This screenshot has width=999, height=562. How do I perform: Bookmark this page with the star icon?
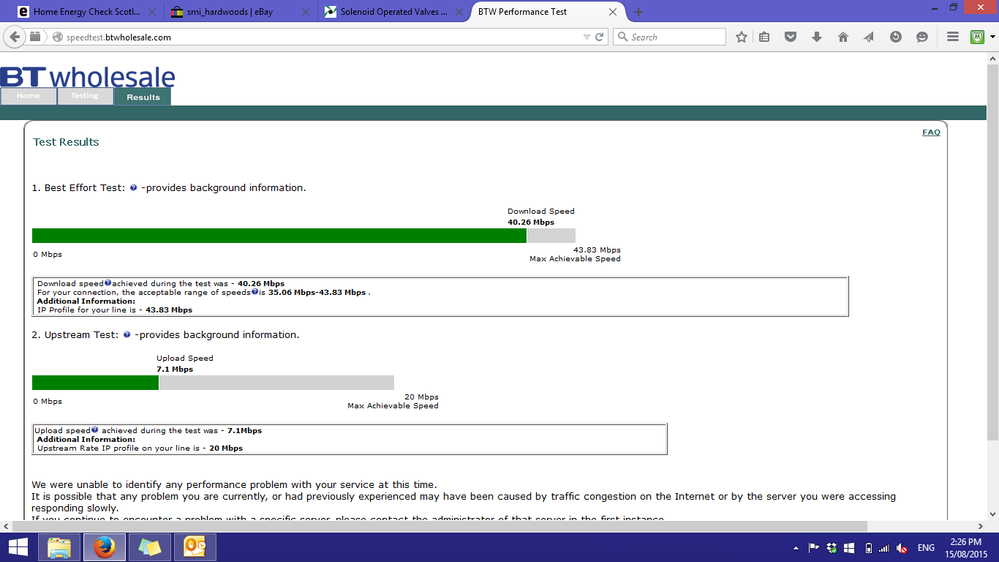tap(741, 37)
